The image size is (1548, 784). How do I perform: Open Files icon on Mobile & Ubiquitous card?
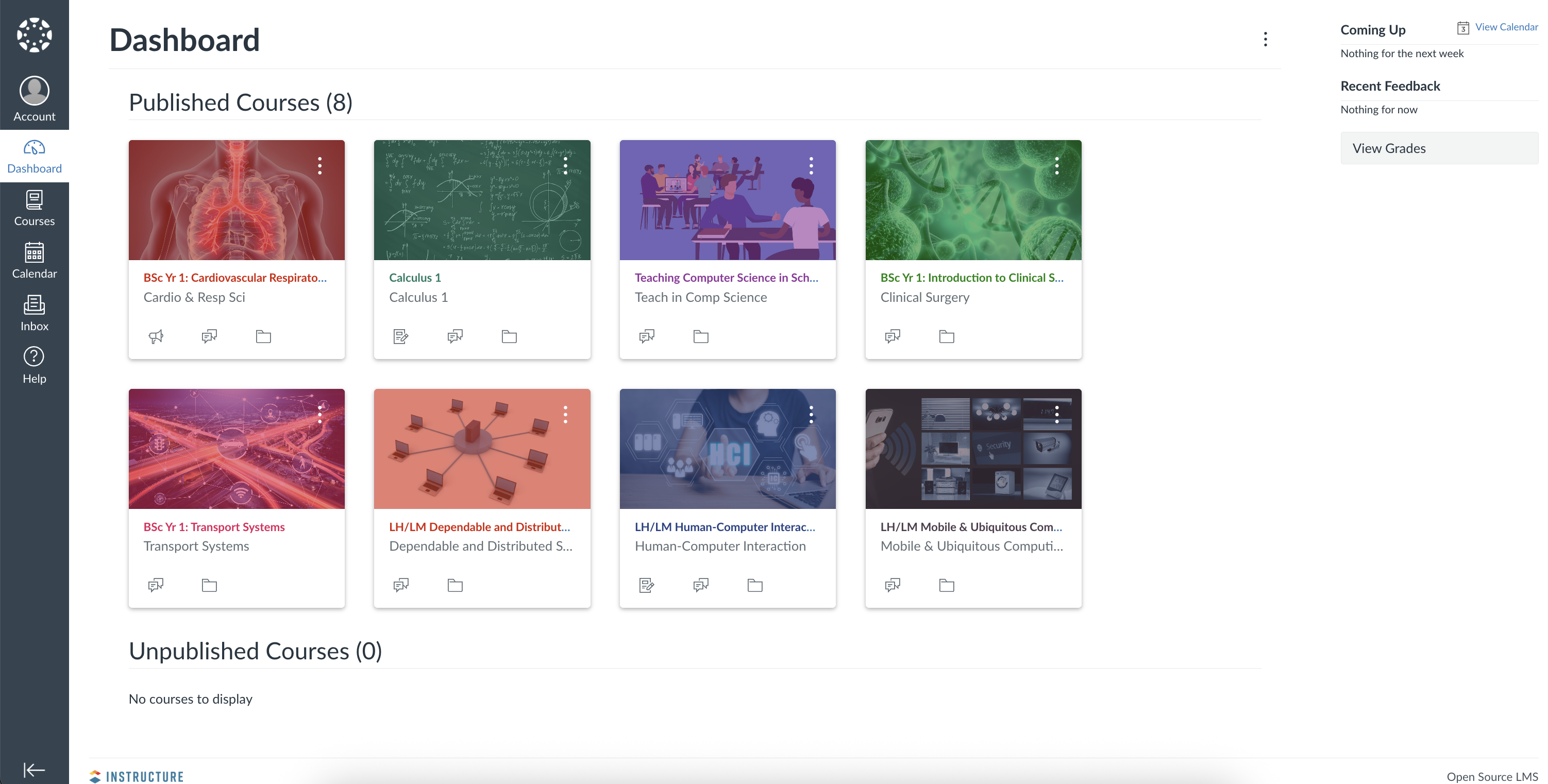[x=947, y=585]
